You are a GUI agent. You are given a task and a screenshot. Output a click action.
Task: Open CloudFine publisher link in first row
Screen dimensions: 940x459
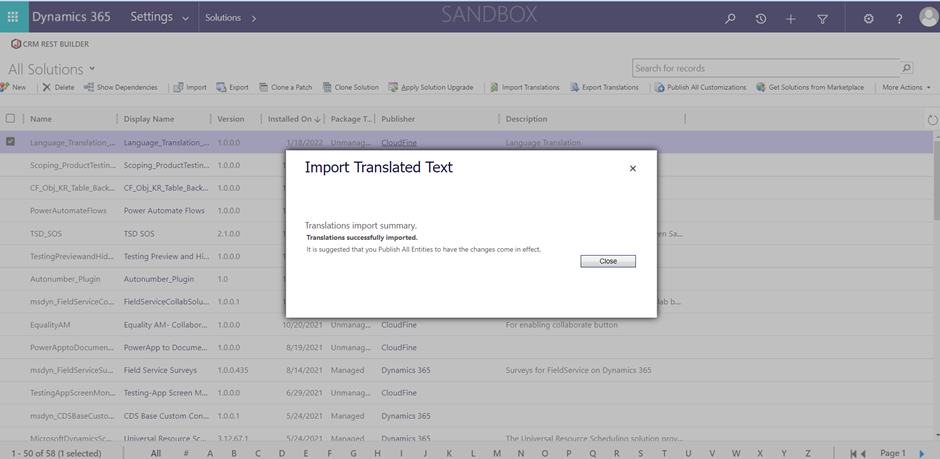tap(399, 143)
